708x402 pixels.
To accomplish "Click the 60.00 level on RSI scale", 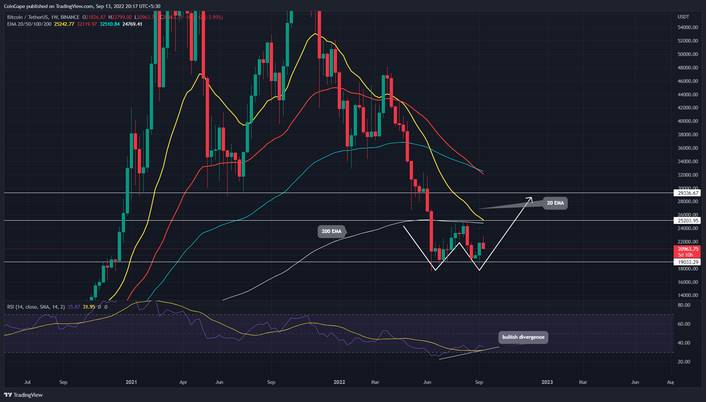I will (x=684, y=323).
